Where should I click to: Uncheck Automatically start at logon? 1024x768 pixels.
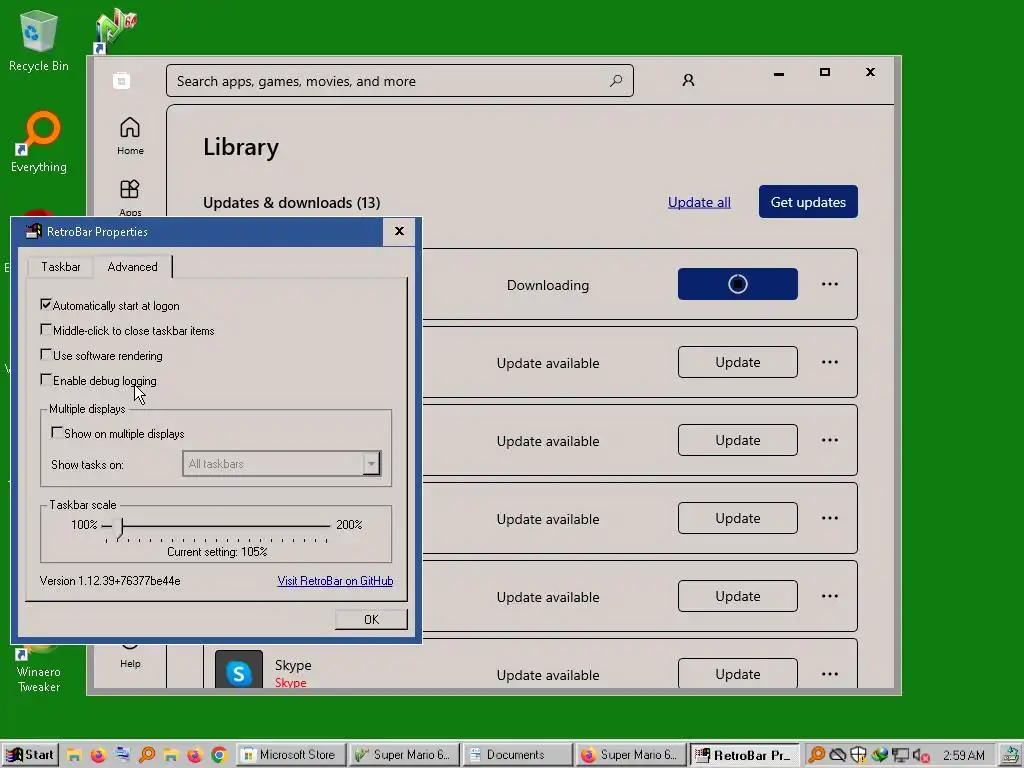(46, 304)
